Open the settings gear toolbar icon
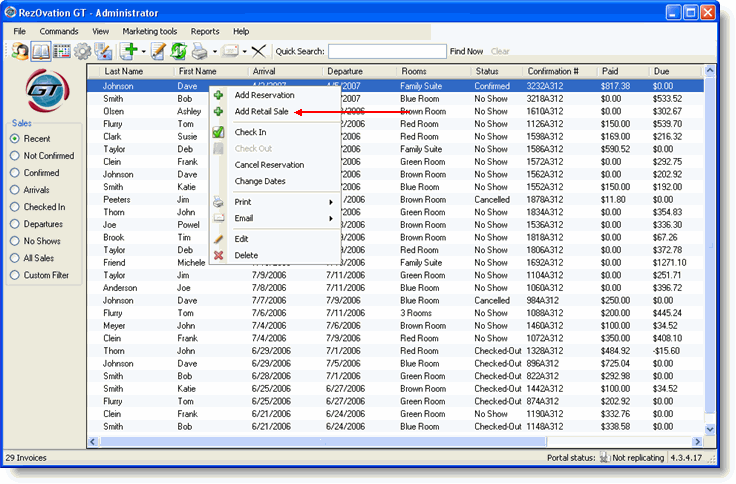 coord(83,51)
